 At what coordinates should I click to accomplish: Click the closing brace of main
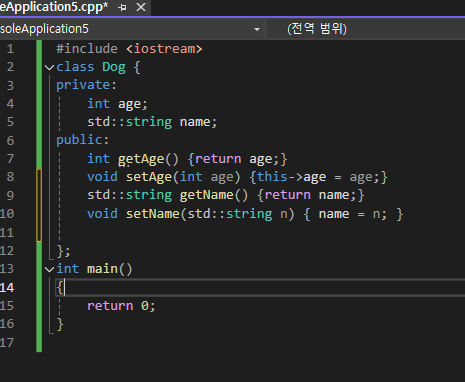60,324
